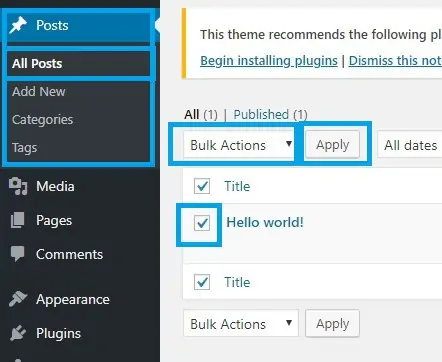
Task: Open the All Posts submenu item
Action: pyautogui.click(x=37, y=63)
